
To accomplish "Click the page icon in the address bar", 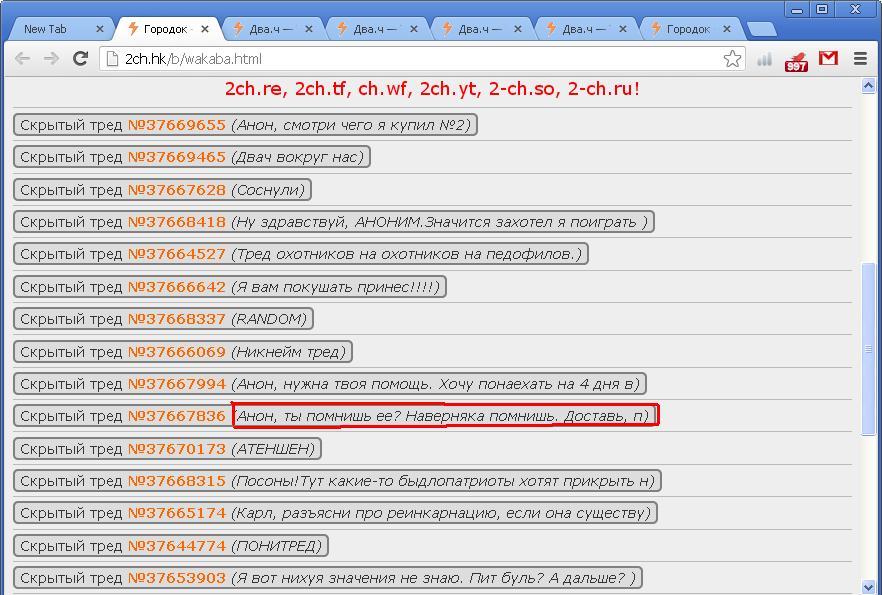I will click(112, 58).
